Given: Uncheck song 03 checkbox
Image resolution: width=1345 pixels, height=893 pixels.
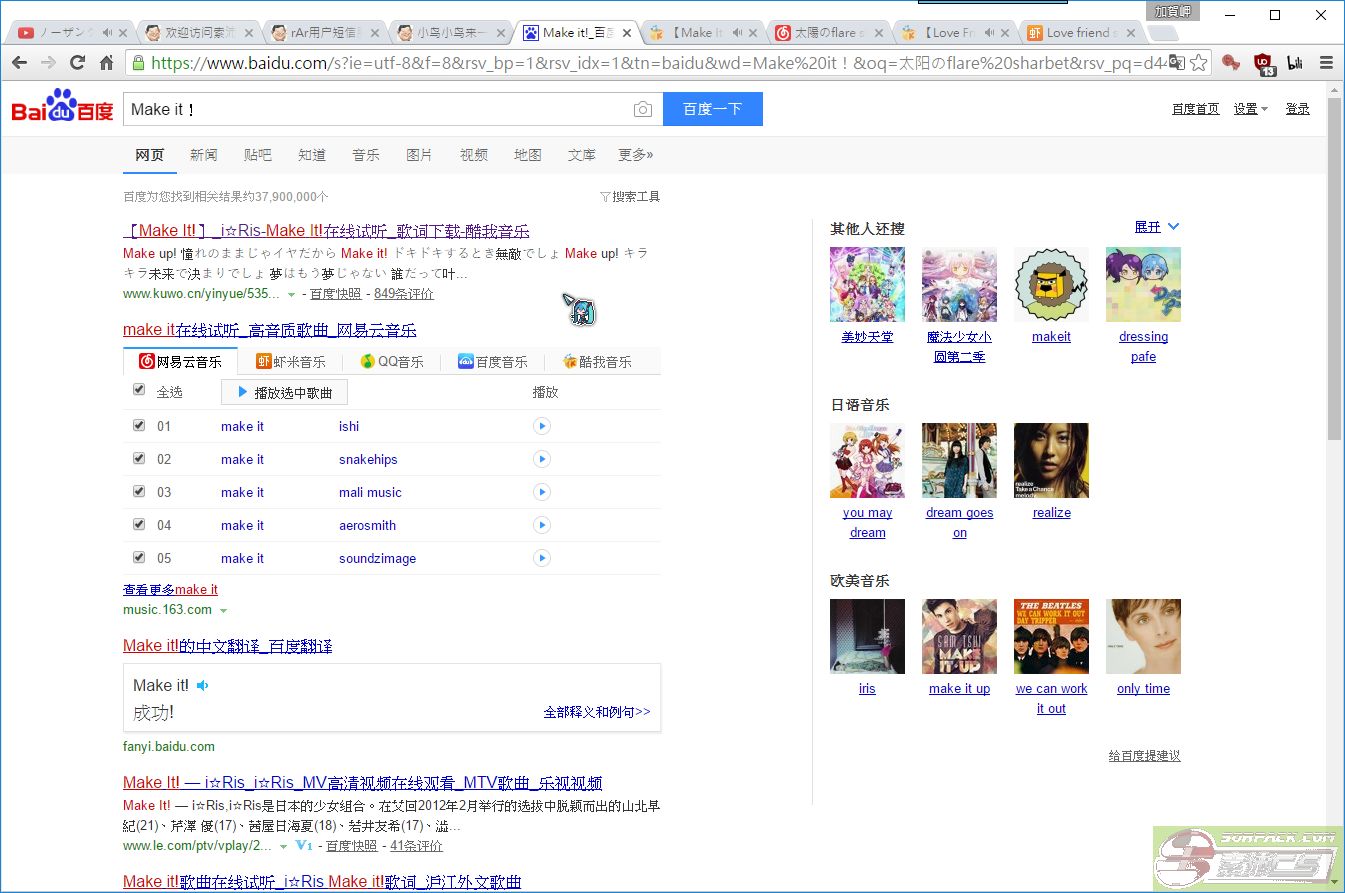Looking at the screenshot, I should click(x=139, y=491).
